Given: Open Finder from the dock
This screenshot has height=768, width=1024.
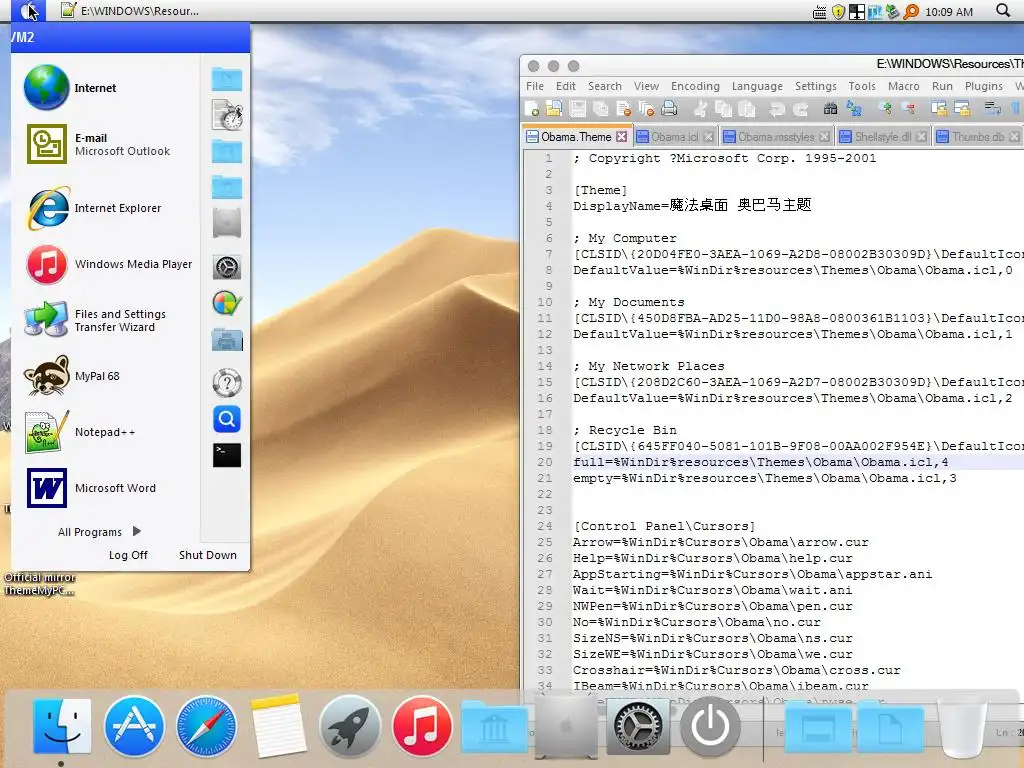Looking at the screenshot, I should 62,726.
